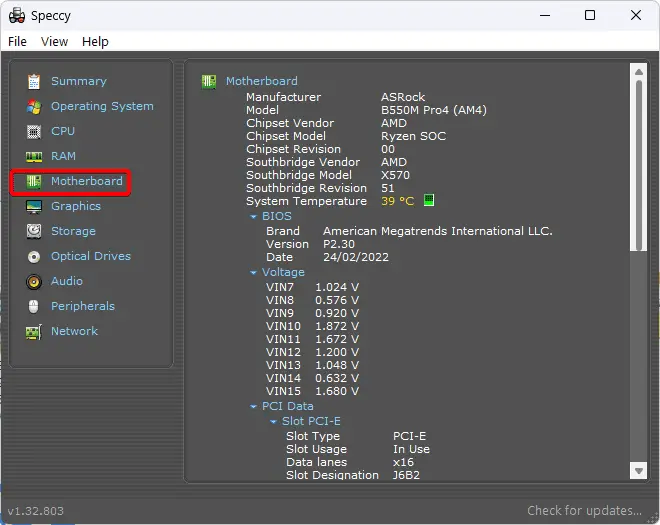Collapse the Voltage section arrow

[x=253, y=273]
